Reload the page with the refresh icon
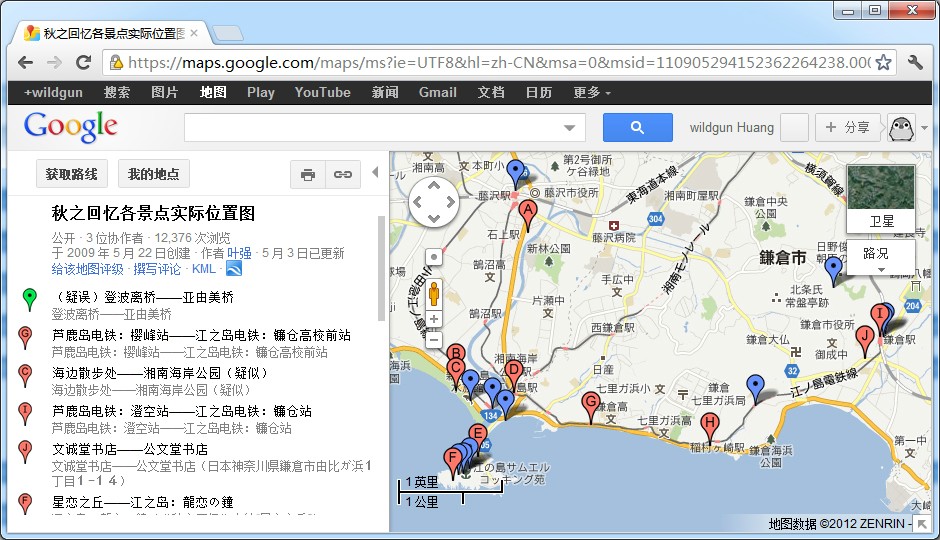The image size is (940, 540). point(84,62)
